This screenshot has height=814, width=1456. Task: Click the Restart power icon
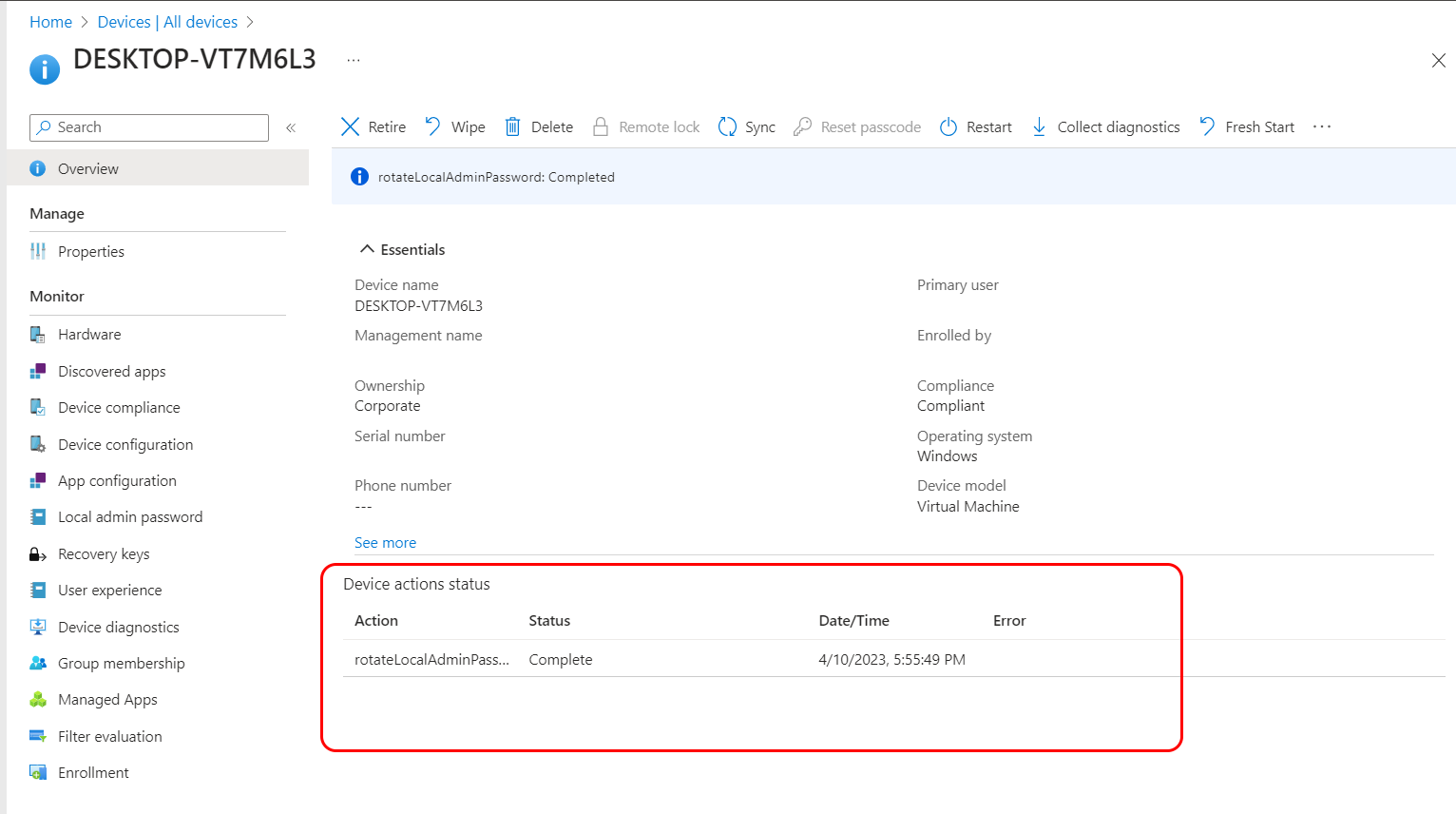(948, 126)
